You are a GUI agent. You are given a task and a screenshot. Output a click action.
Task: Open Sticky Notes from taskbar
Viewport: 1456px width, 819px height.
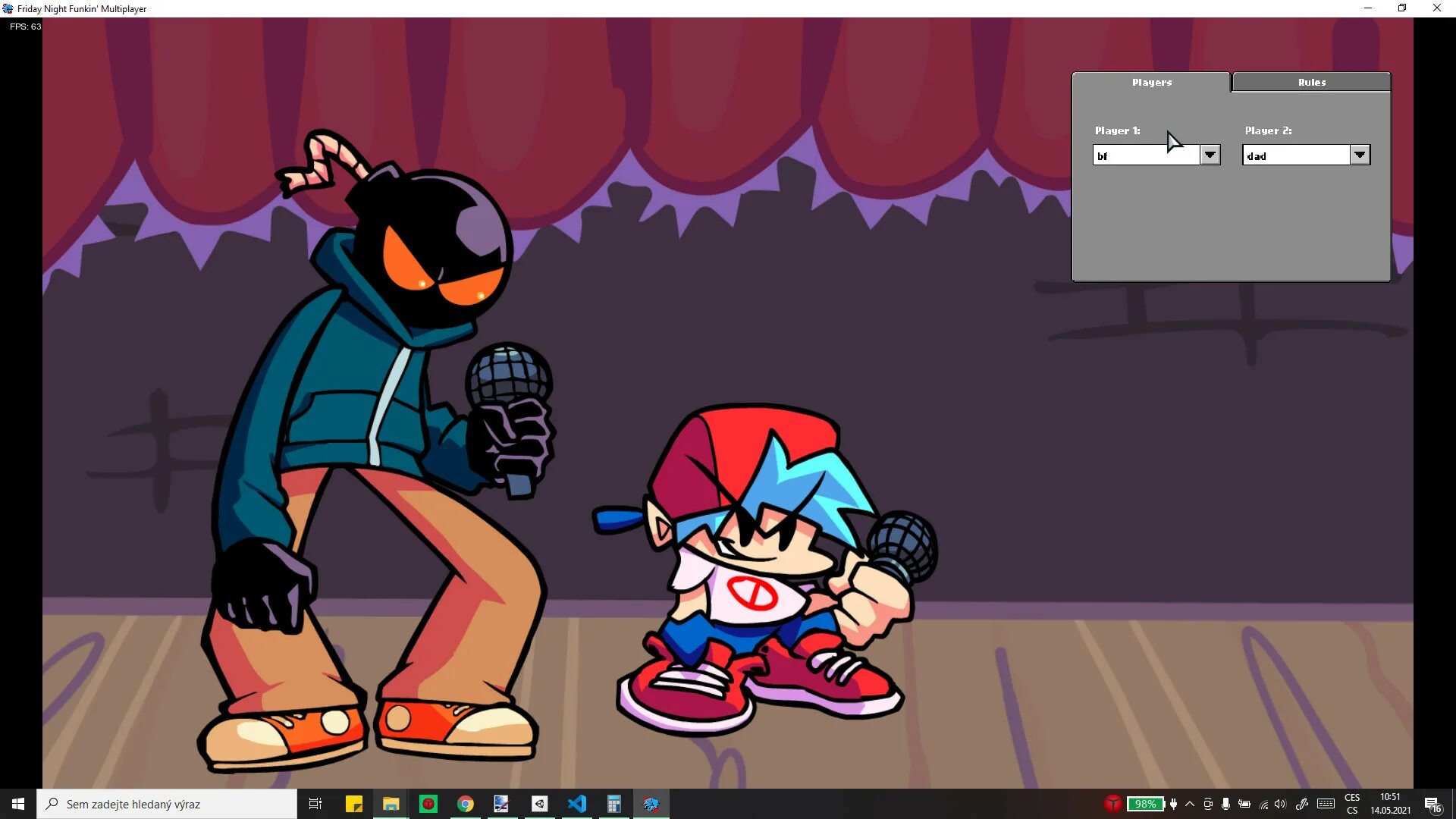353,804
